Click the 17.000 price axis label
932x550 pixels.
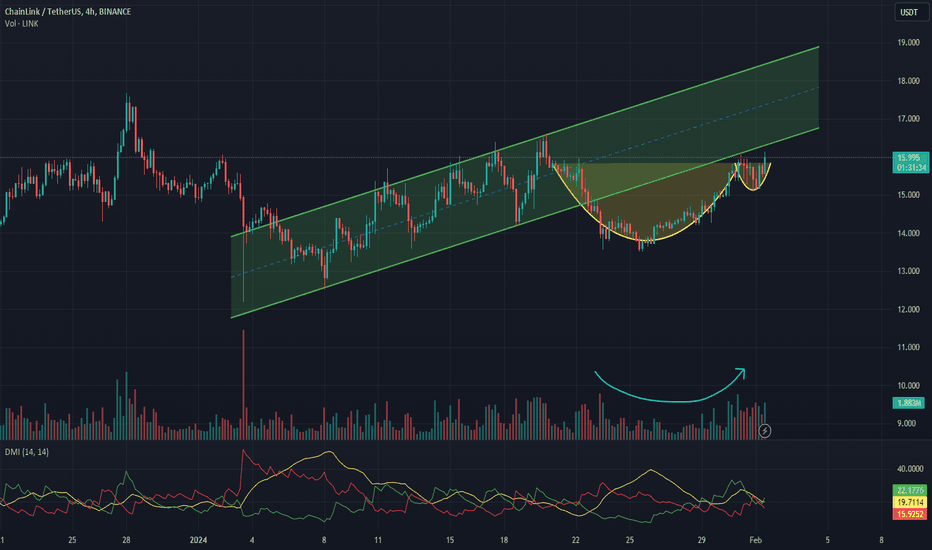coord(909,119)
